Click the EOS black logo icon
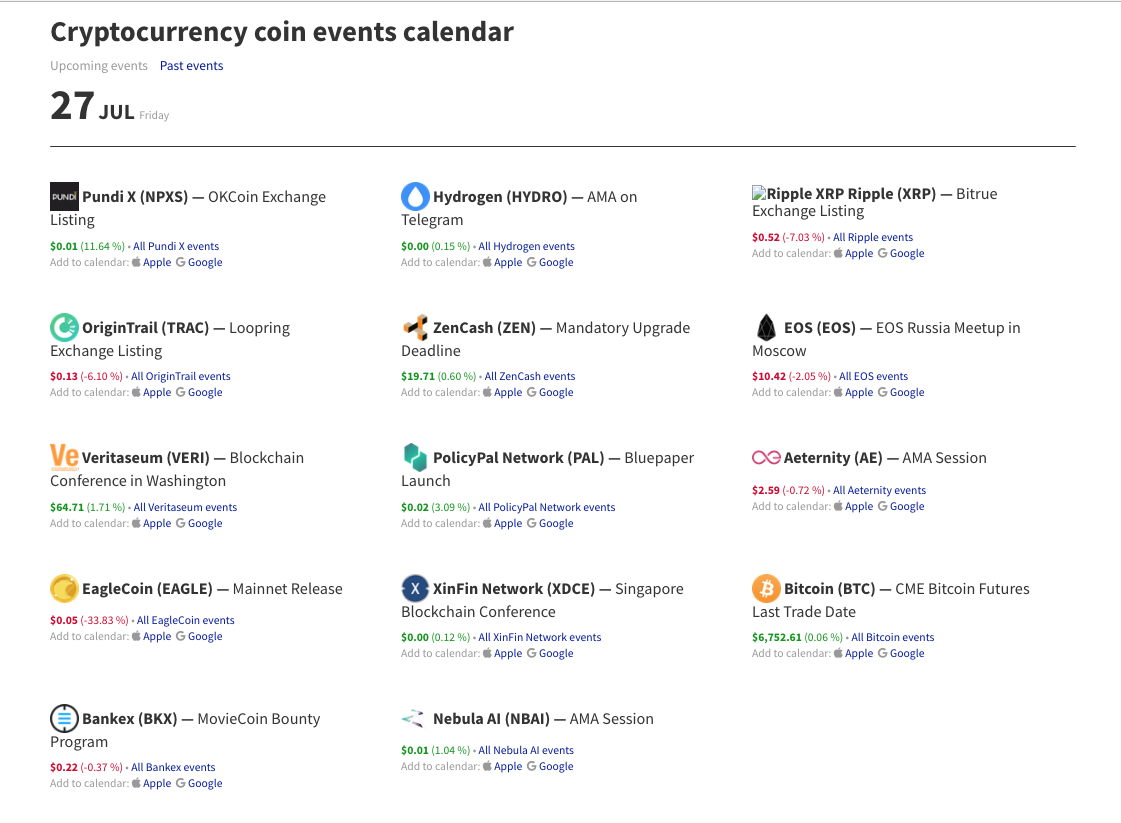 (766, 327)
